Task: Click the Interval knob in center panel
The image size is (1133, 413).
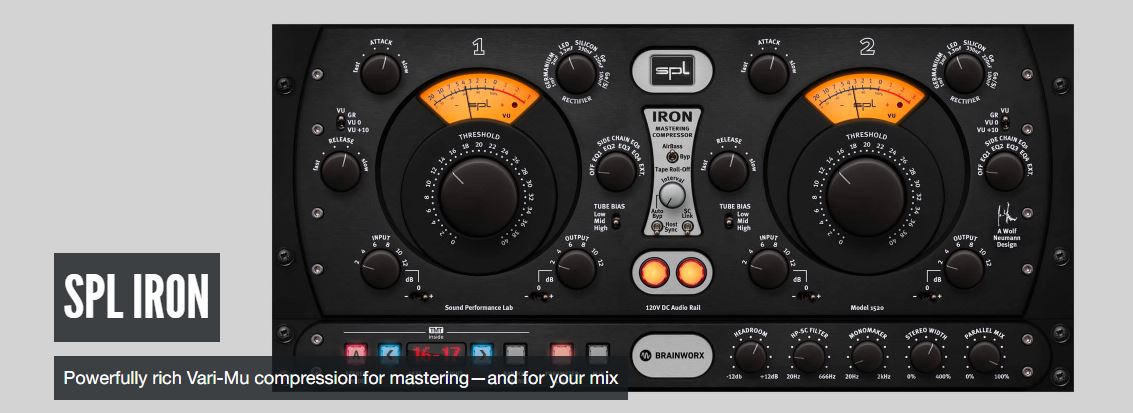Action: [672, 195]
